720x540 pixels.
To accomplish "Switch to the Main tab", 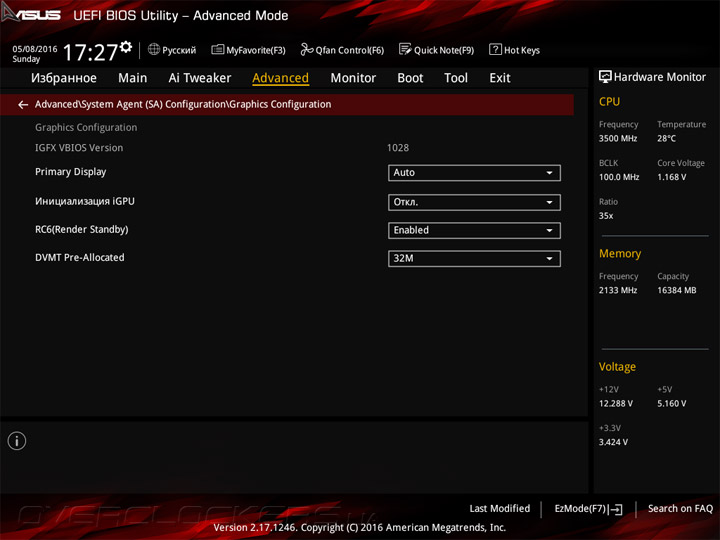I will click(x=132, y=78).
